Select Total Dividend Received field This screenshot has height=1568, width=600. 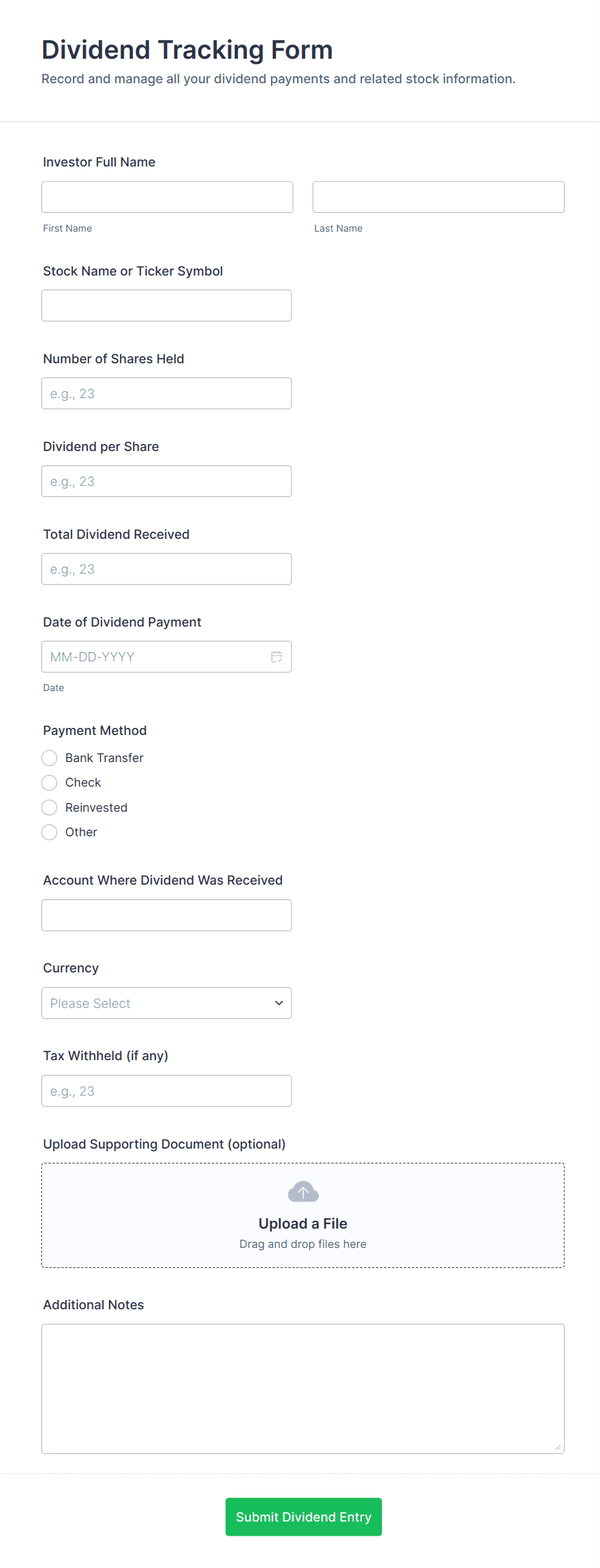pos(166,569)
